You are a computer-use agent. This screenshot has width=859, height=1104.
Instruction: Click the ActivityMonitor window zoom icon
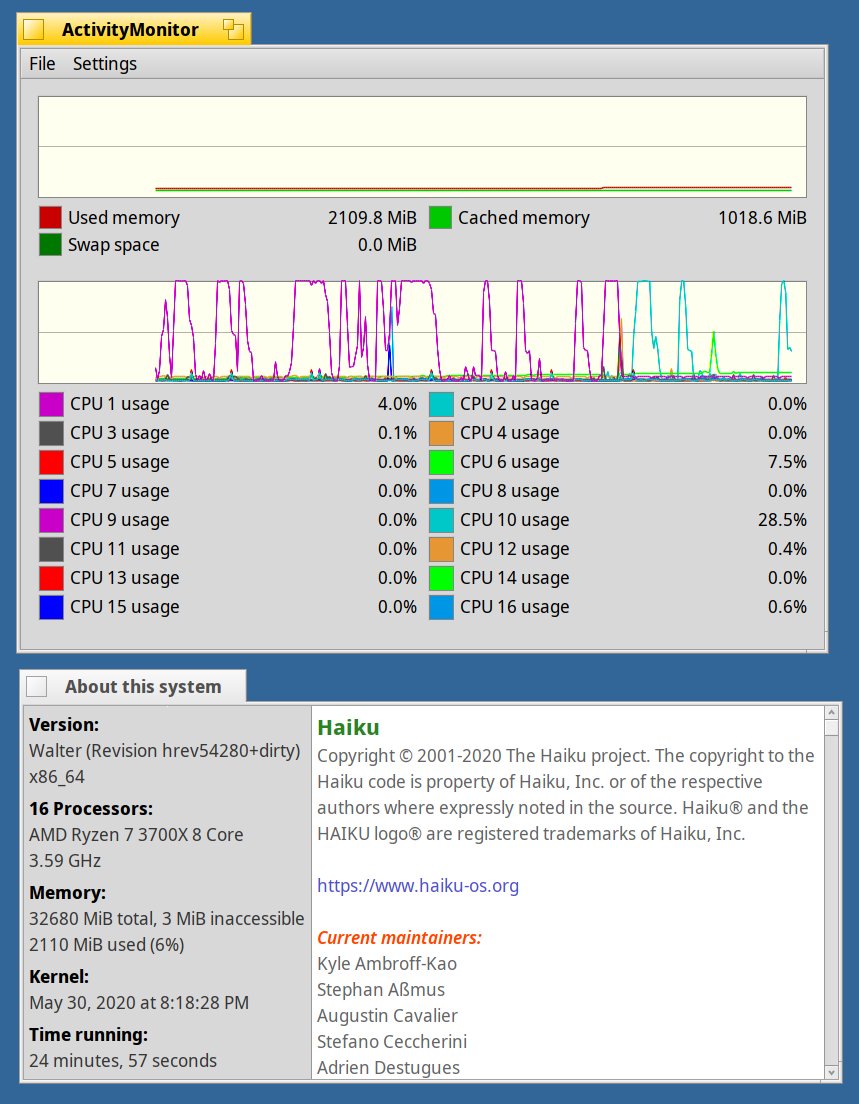pos(234,30)
